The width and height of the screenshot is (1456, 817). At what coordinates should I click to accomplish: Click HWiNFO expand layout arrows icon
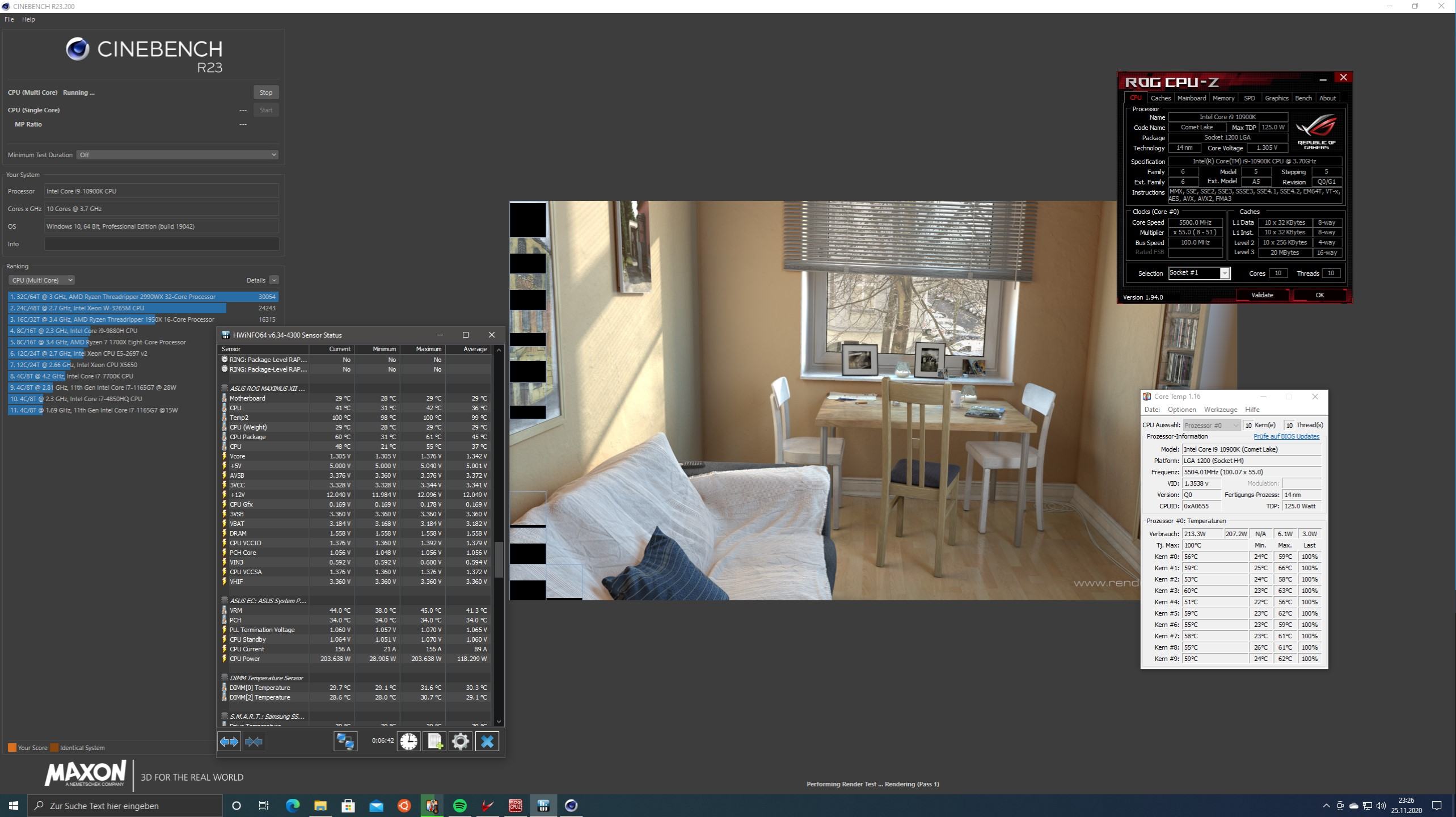pos(229,742)
